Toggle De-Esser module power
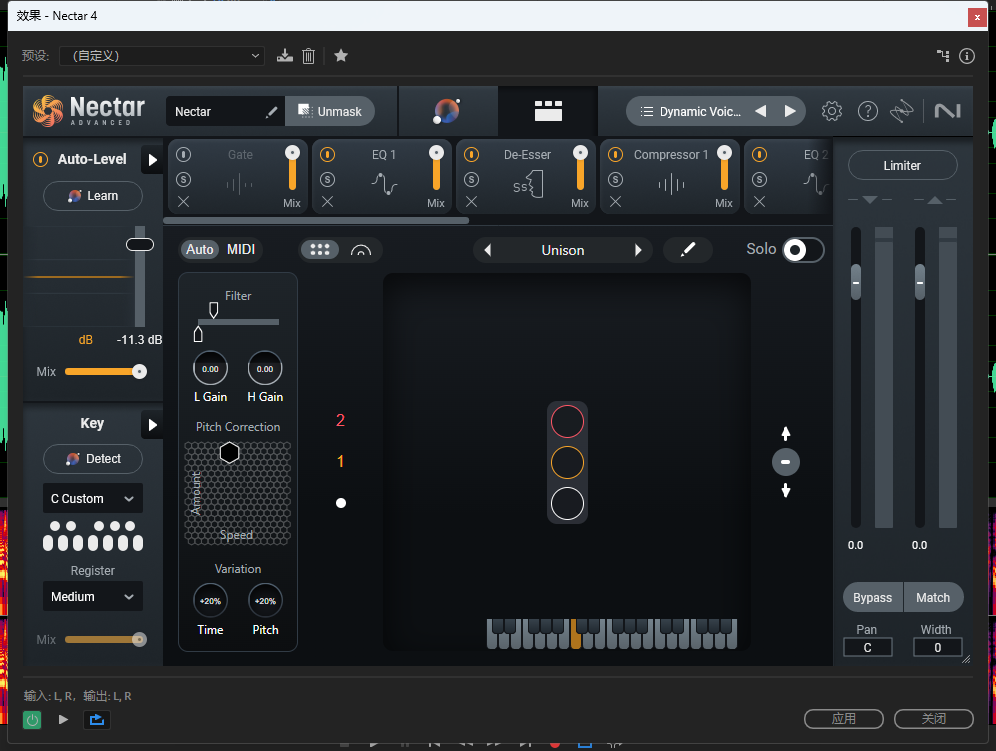This screenshot has width=996, height=751. [x=471, y=154]
